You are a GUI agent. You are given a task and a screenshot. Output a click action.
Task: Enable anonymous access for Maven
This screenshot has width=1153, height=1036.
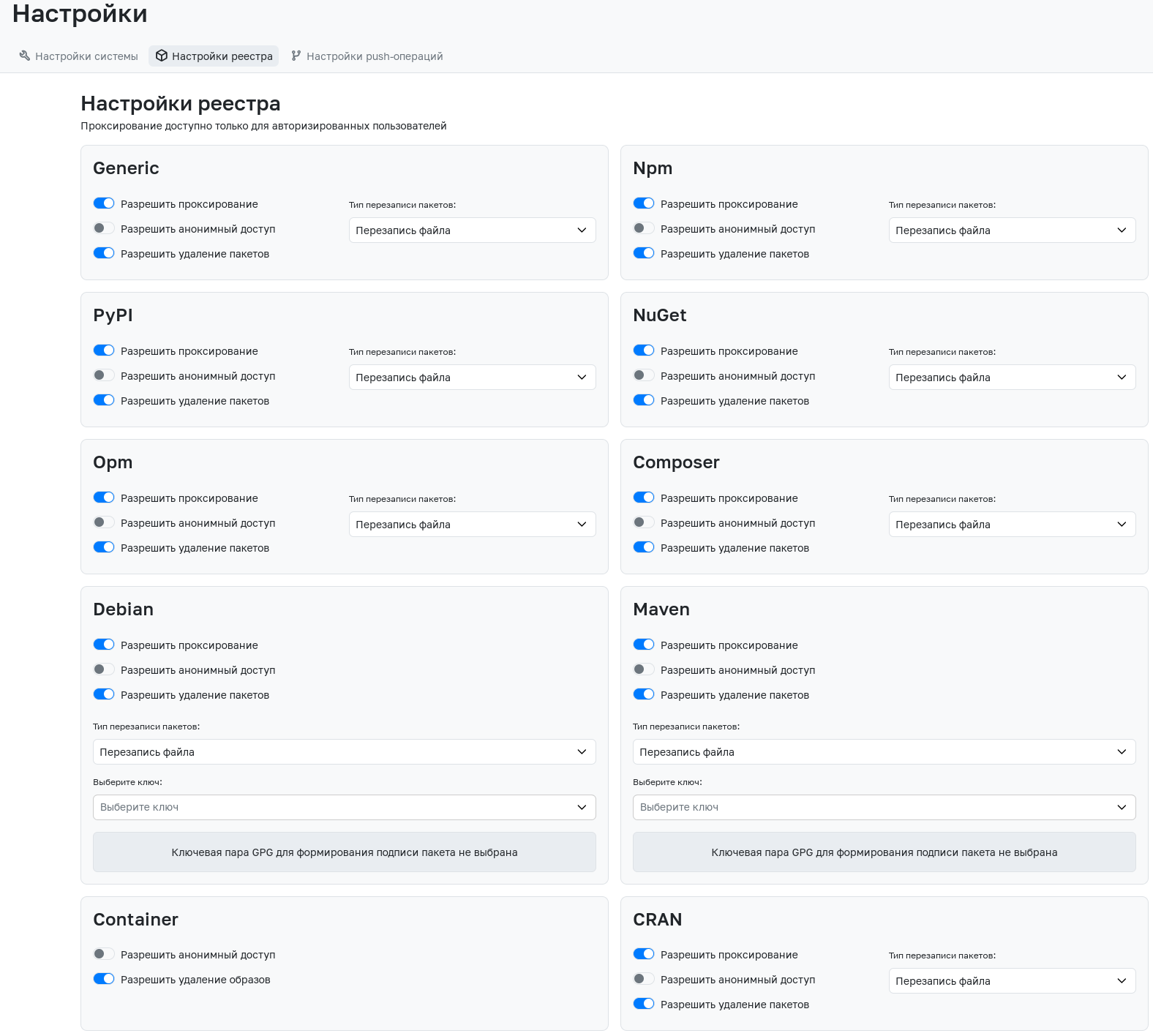644,669
